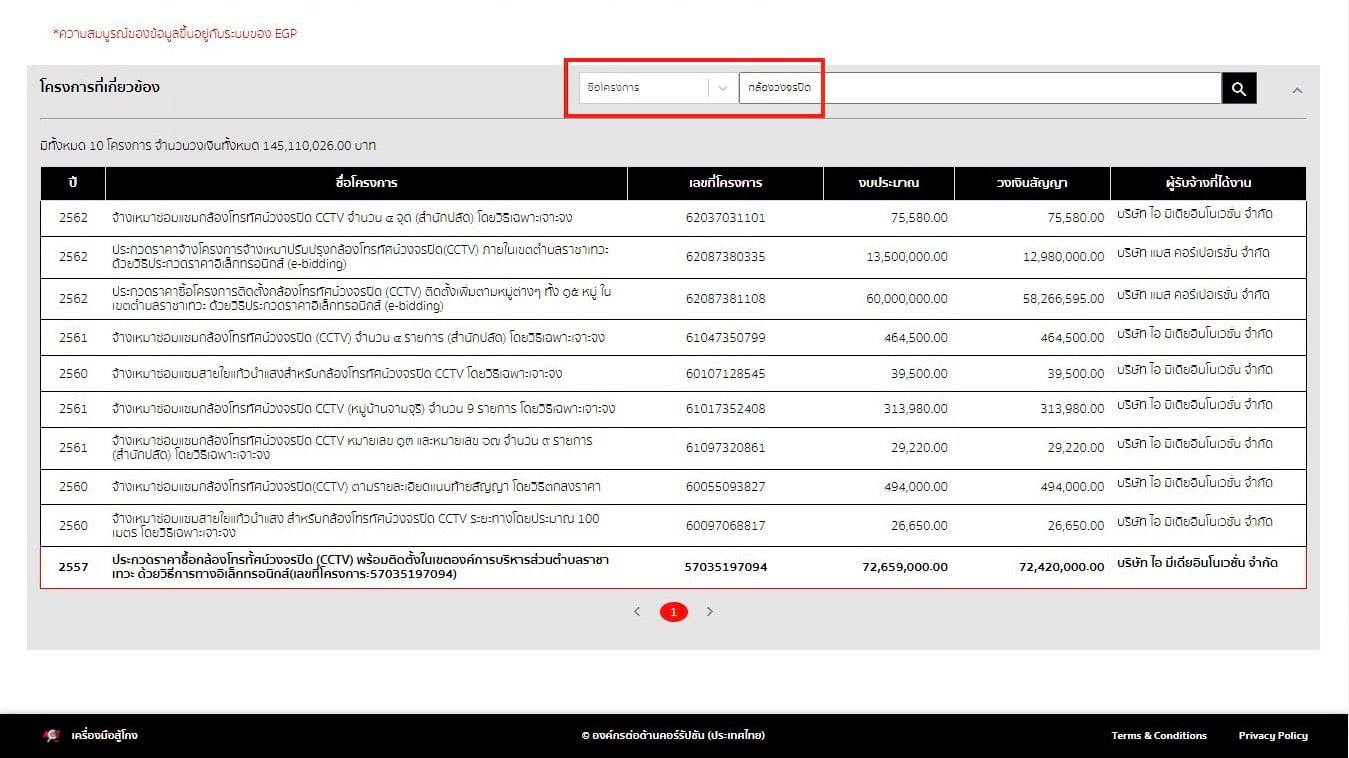Click the เครื่องมือสู้โกง footer label

[105, 735]
